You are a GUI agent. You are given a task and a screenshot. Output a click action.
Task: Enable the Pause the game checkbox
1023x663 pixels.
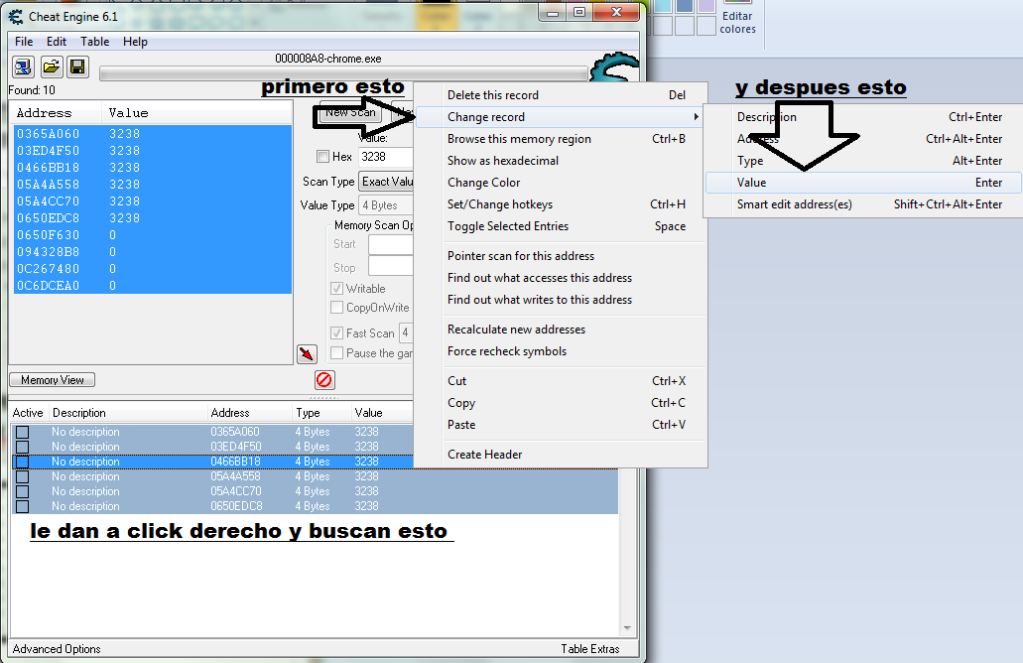[x=337, y=353]
